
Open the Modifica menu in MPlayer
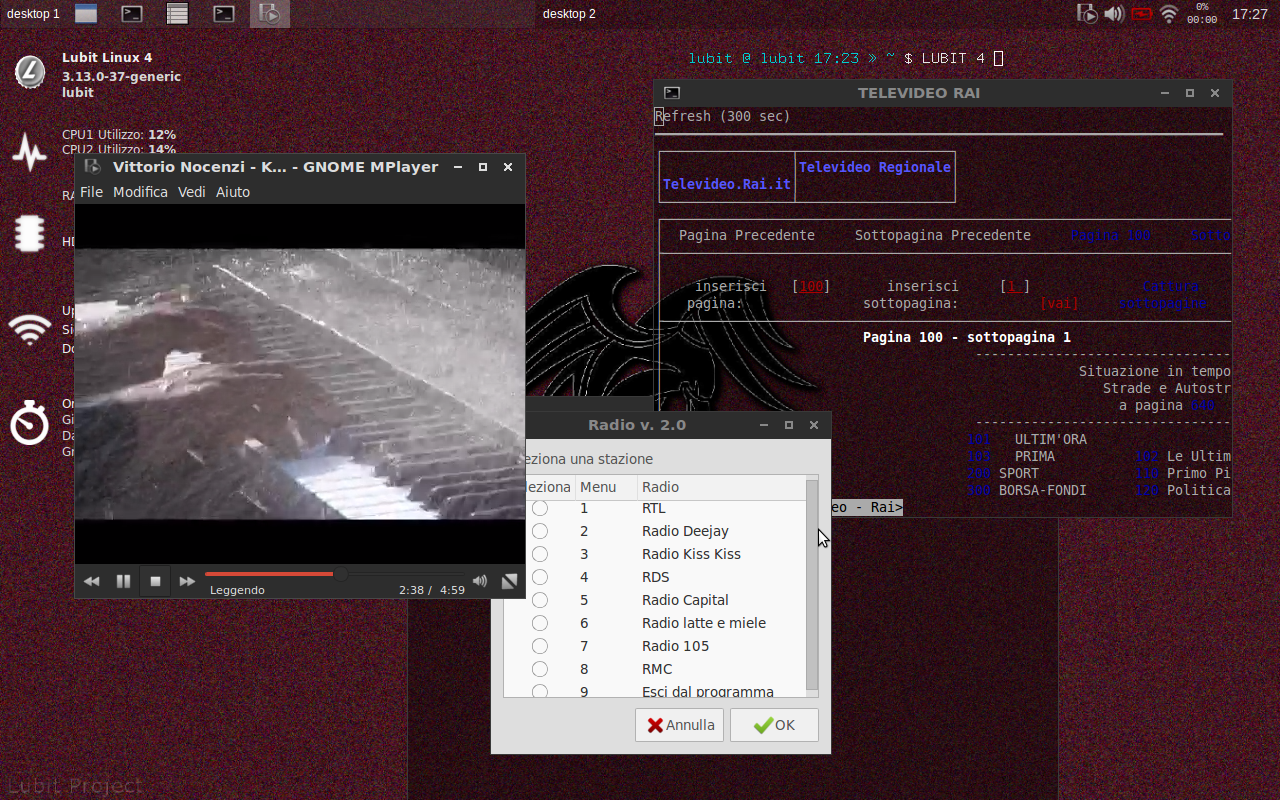pyautogui.click(x=140, y=192)
